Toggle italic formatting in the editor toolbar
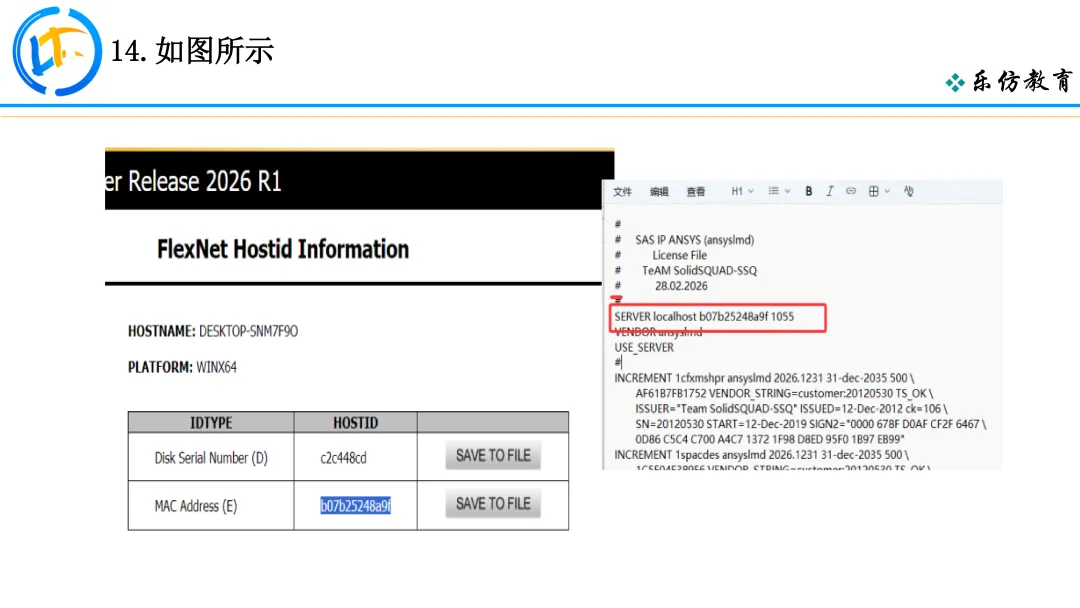The height and width of the screenshot is (608, 1080). point(829,191)
